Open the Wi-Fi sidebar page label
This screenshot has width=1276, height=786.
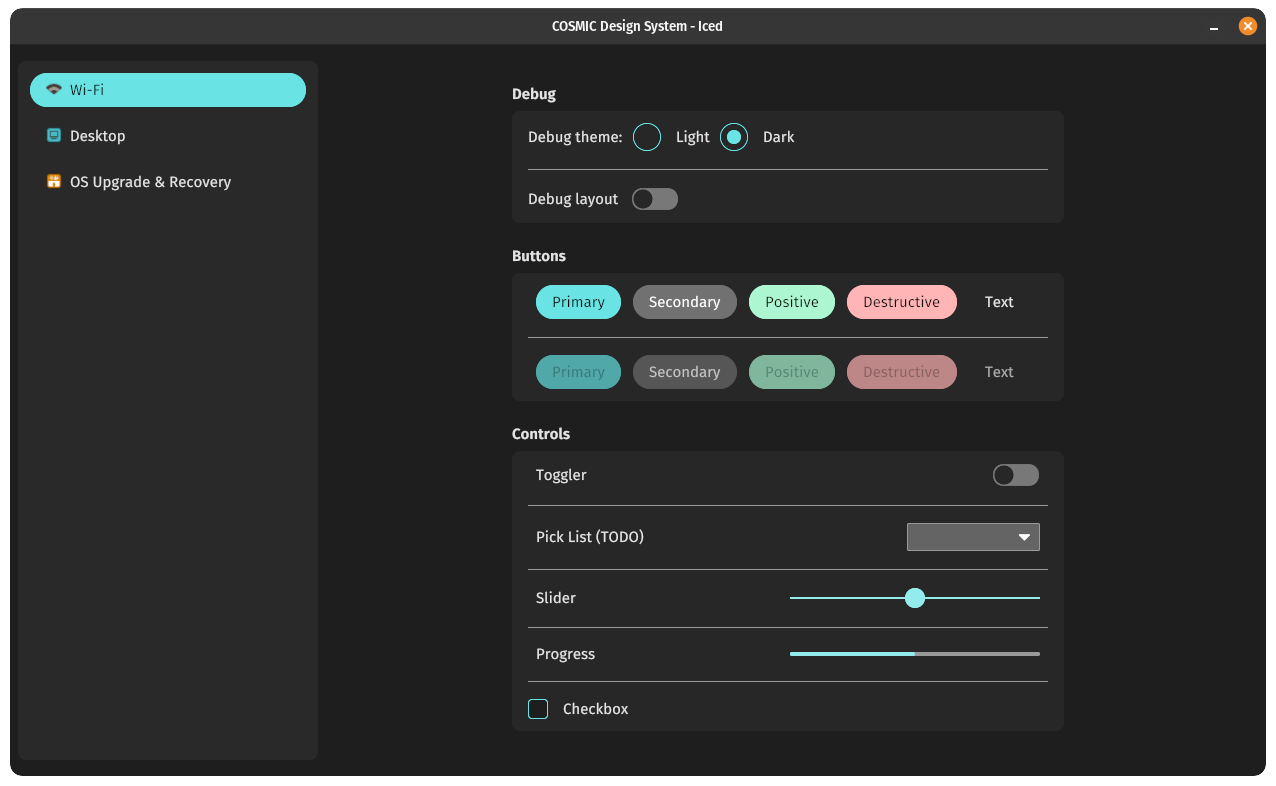coord(87,90)
